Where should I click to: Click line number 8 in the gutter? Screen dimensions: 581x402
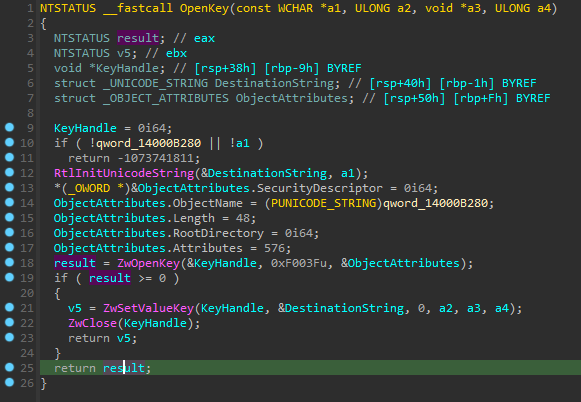point(30,113)
